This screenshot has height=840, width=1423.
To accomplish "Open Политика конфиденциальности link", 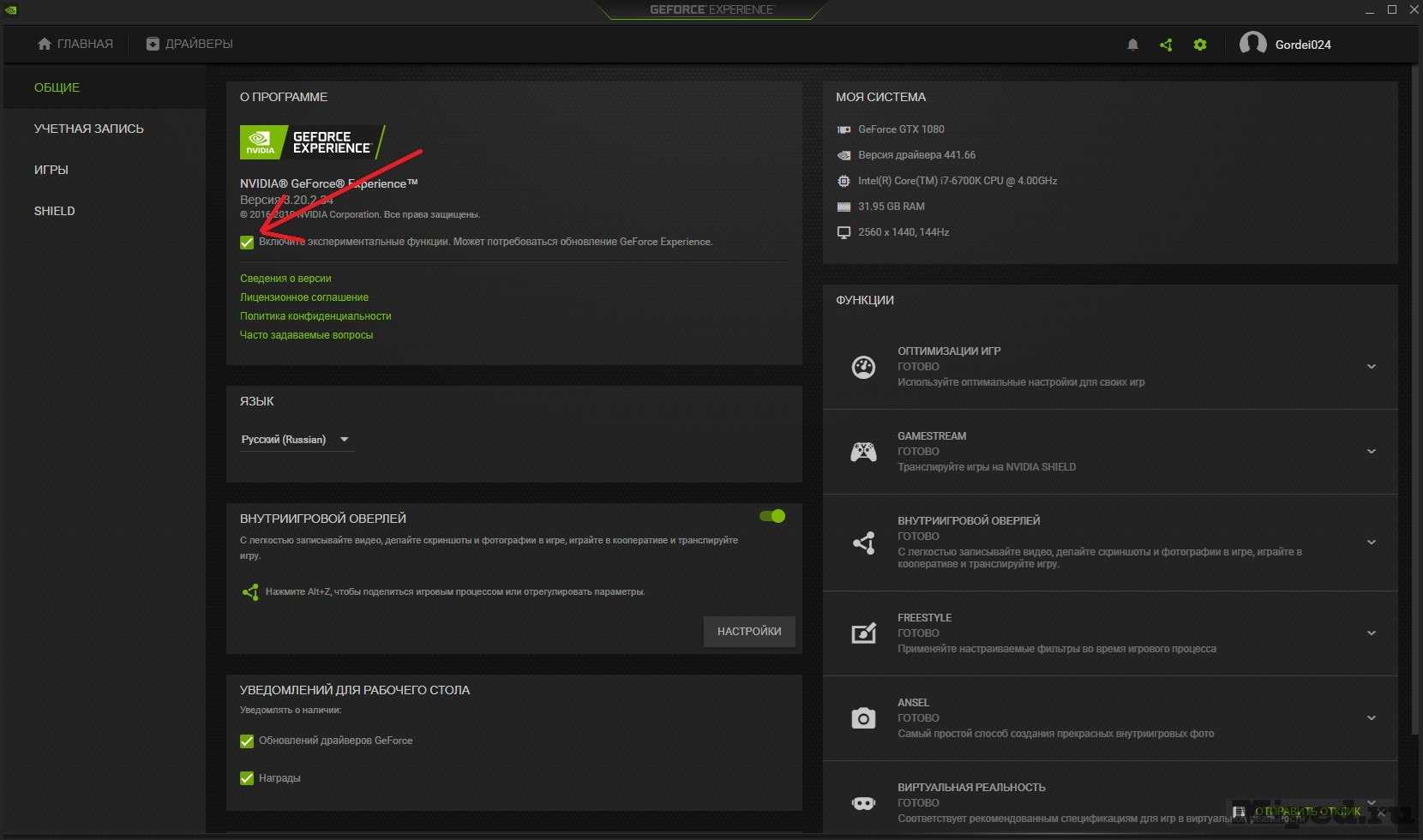I will (315, 316).
